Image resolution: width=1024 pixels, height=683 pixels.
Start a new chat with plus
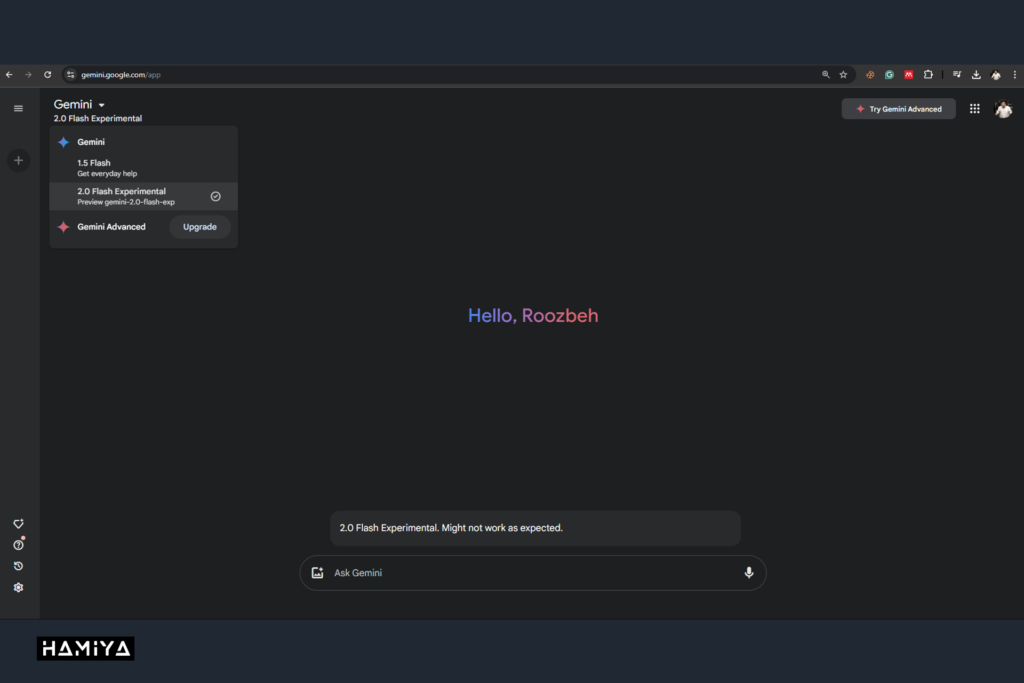(x=18, y=160)
